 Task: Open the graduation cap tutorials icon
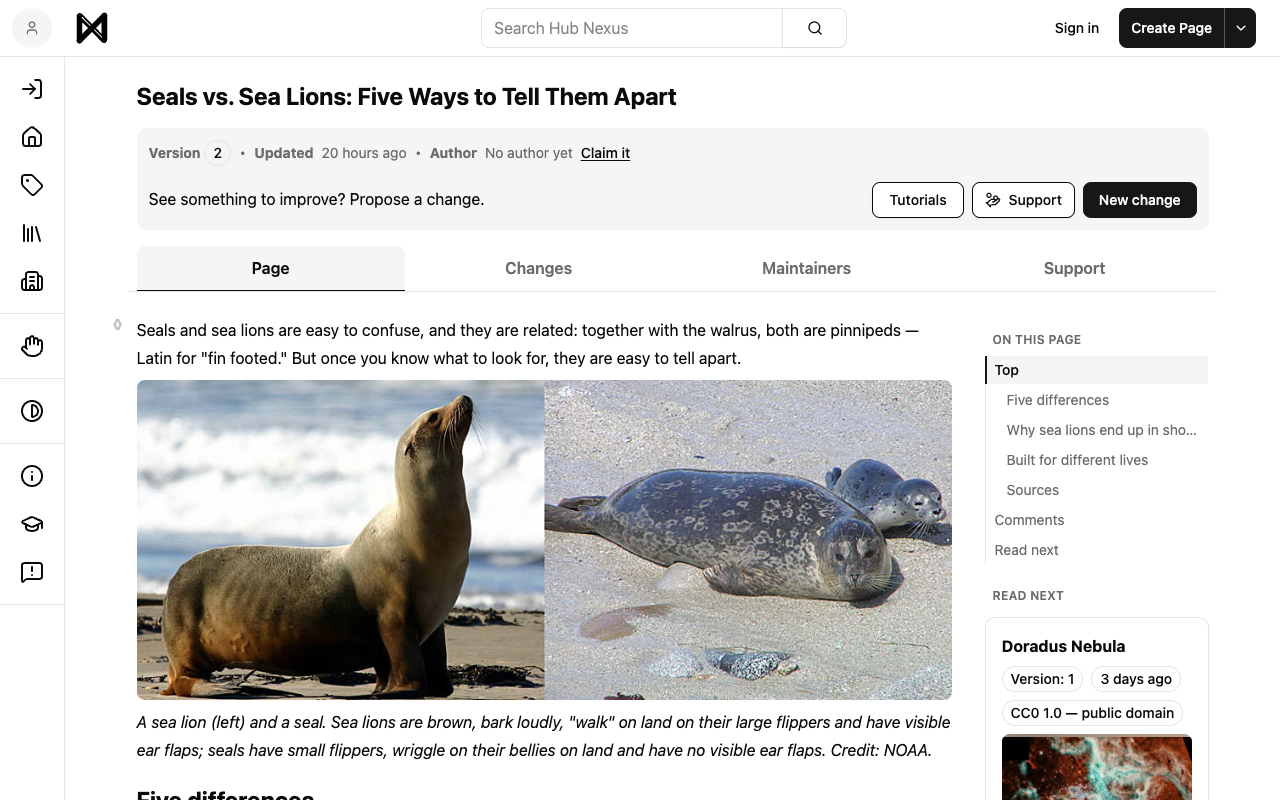point(32,524)
